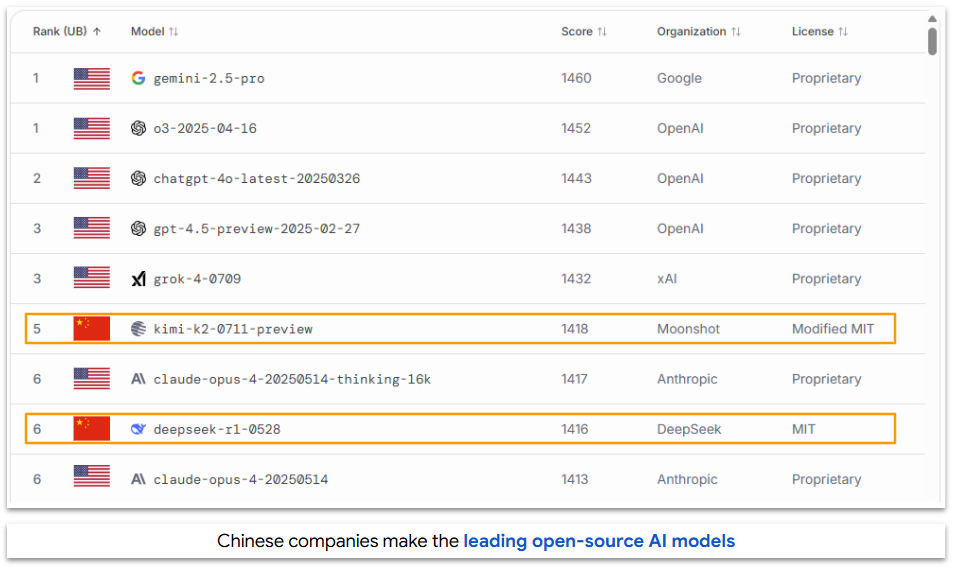Click US flag in o3-2025-04-16 row

click(x=92, y=128)
